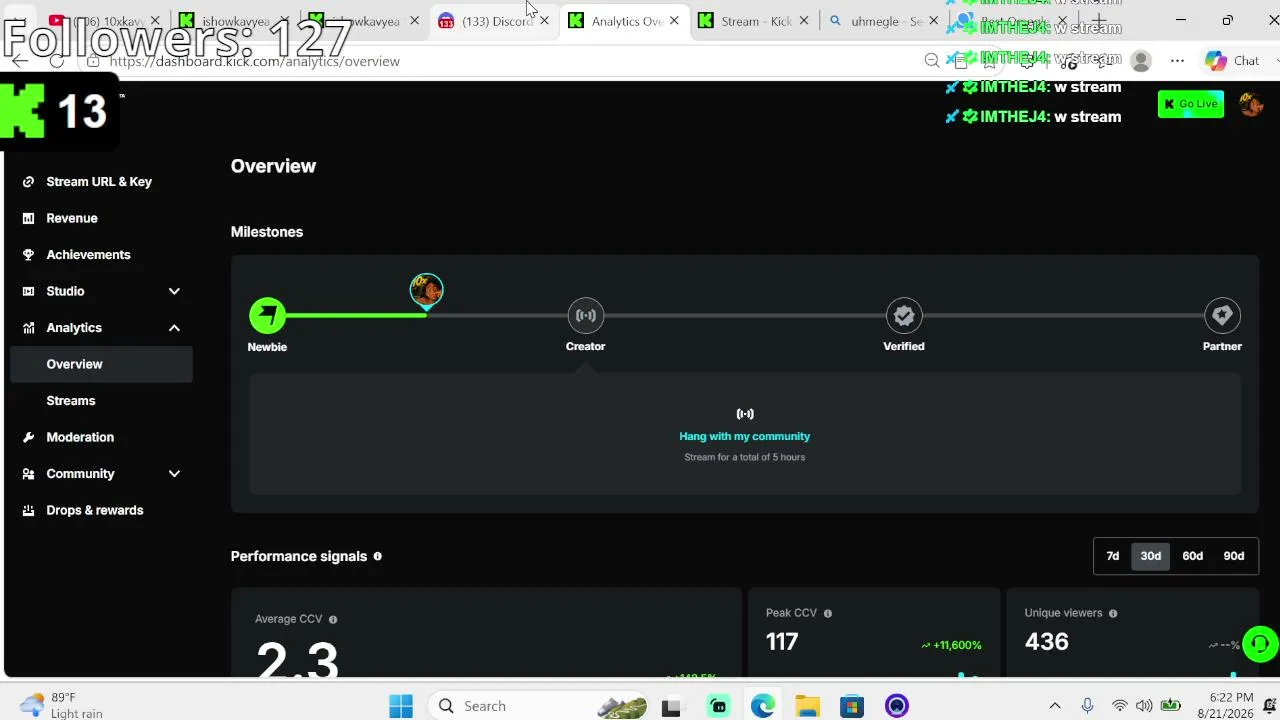This screenshot has height=720, width=1280.
Task: Click the Kick logo in header
Action: click(23, 112)
